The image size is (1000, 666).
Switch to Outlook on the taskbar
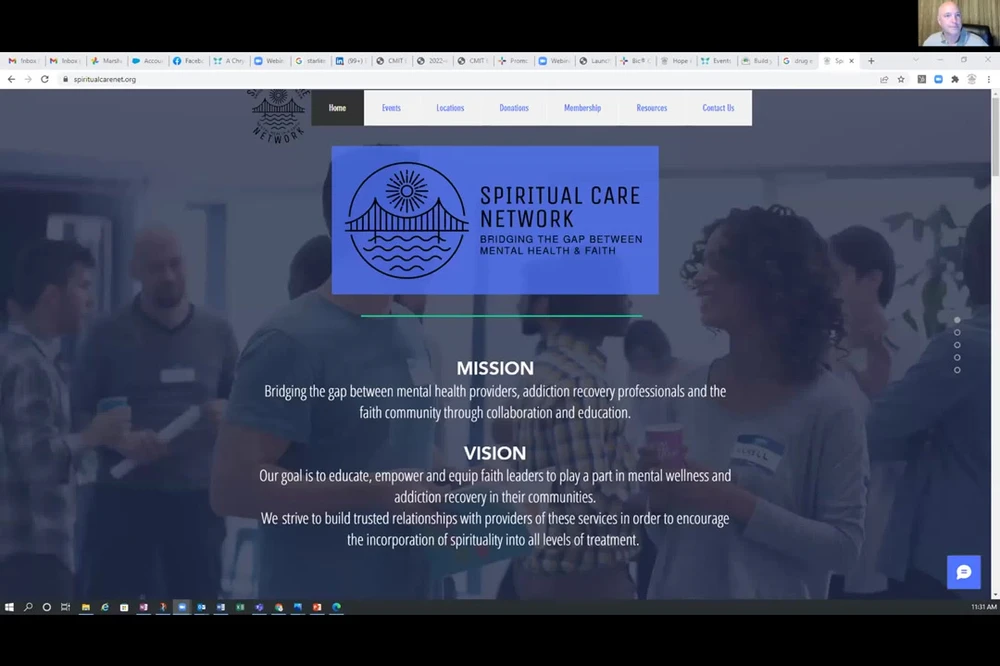(x=202, y=607)
